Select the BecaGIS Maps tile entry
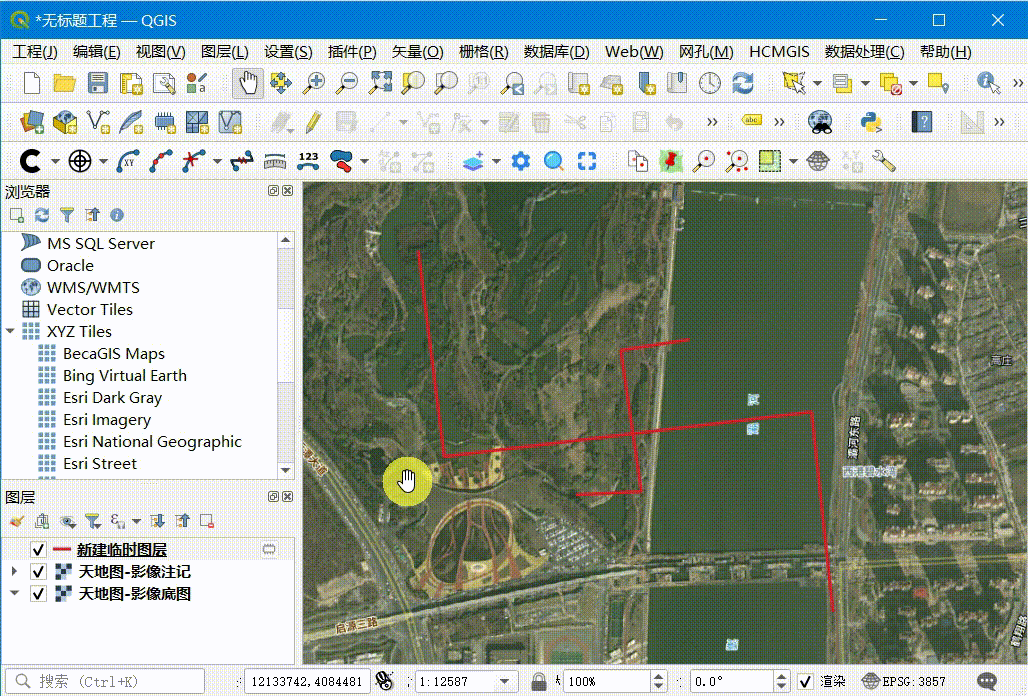 coord(113,353)
